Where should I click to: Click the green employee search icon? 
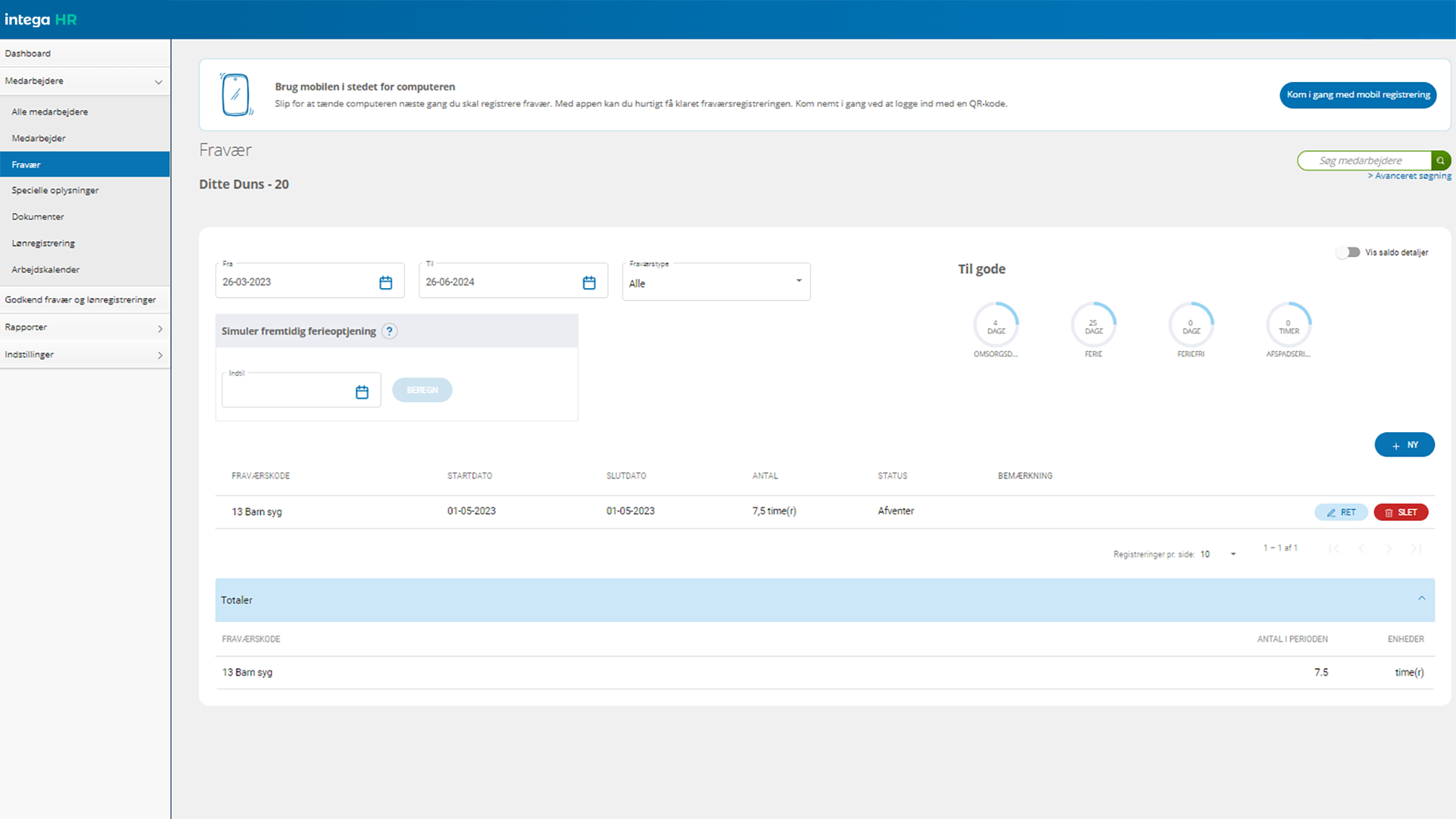[1440, 161]
